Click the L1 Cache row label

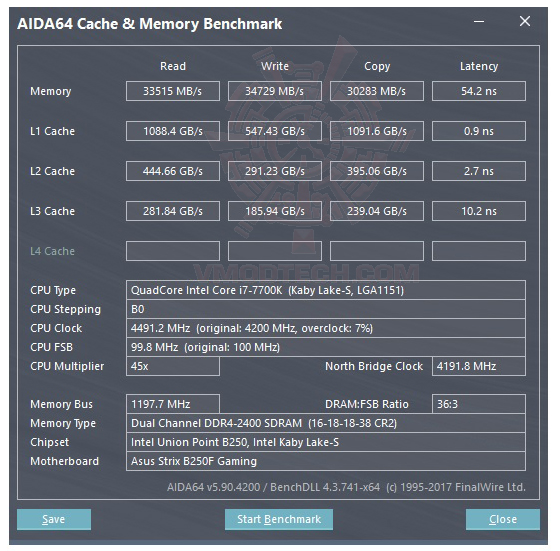pyautogui.click(x=52, y=131)
